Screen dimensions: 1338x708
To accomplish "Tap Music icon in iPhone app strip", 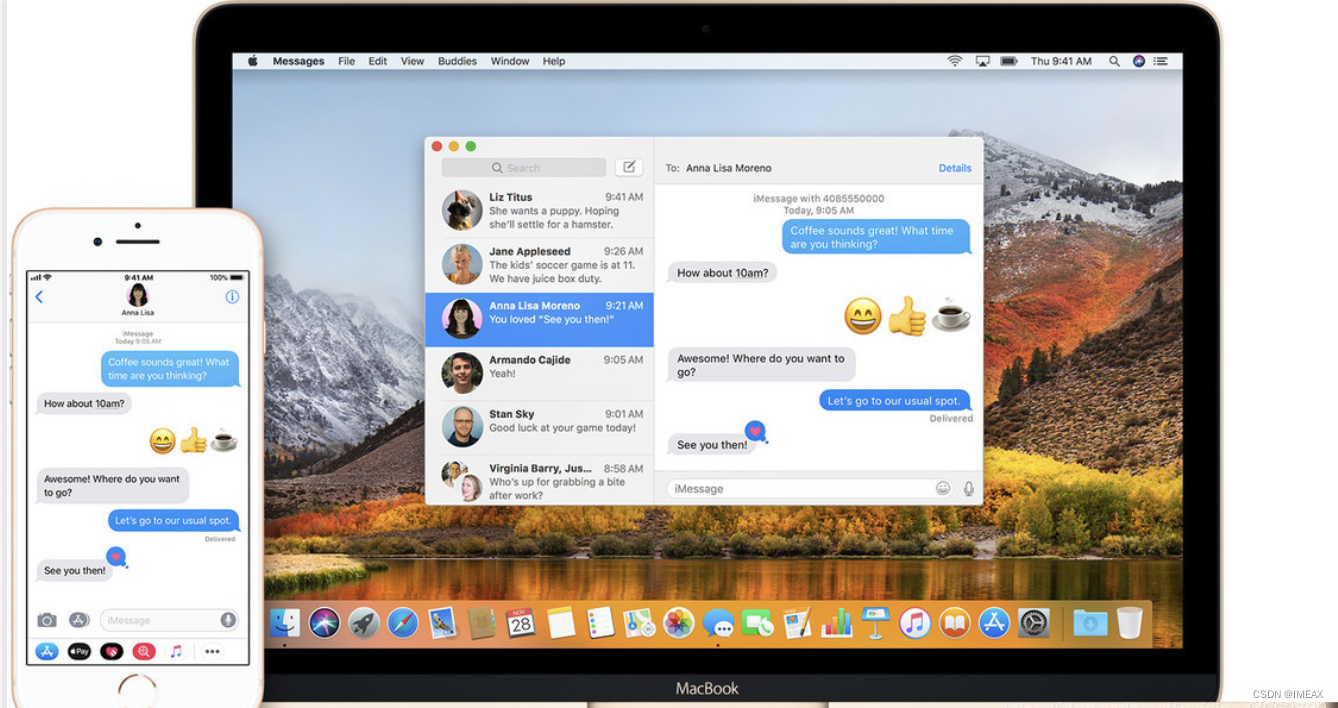I will [176, 651].
